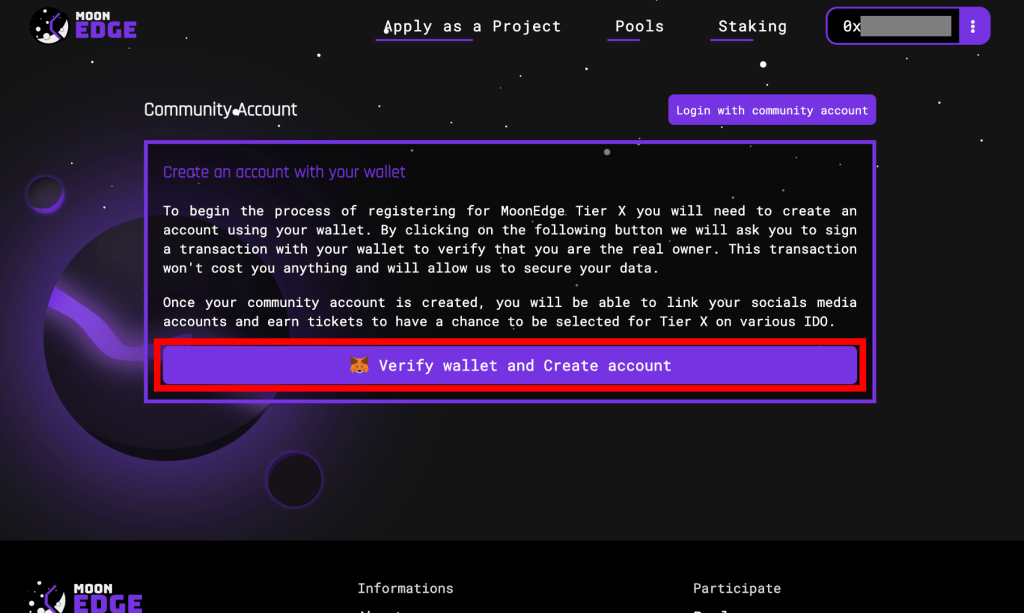Click the MoonEdge wordmark text in the header
Image resolution: width=1024 pixels, height=613 pixels.
click(x=105, y=25)
